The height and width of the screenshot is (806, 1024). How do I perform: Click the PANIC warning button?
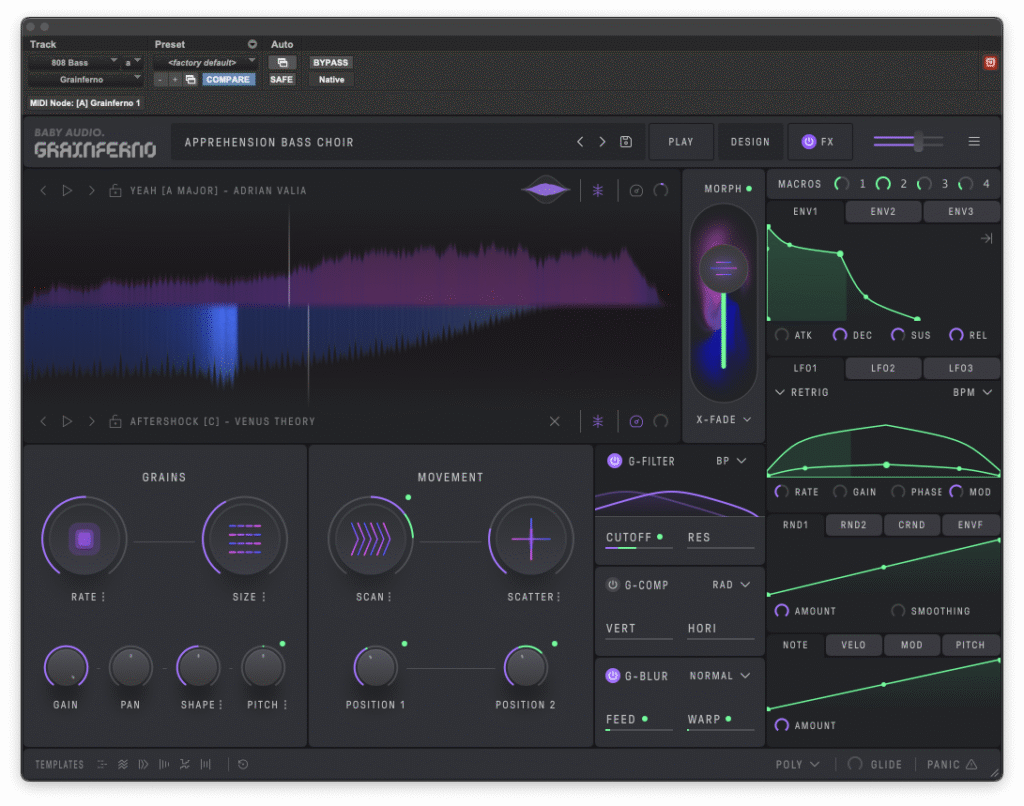pos(952,764)
